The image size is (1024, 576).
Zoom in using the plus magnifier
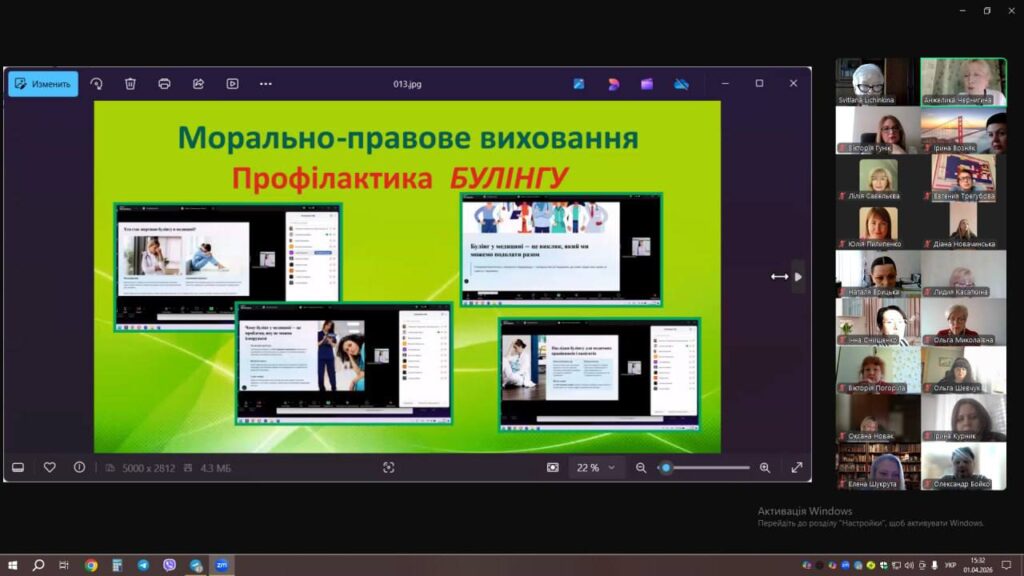pyautogui.click(x=765, y=467)
